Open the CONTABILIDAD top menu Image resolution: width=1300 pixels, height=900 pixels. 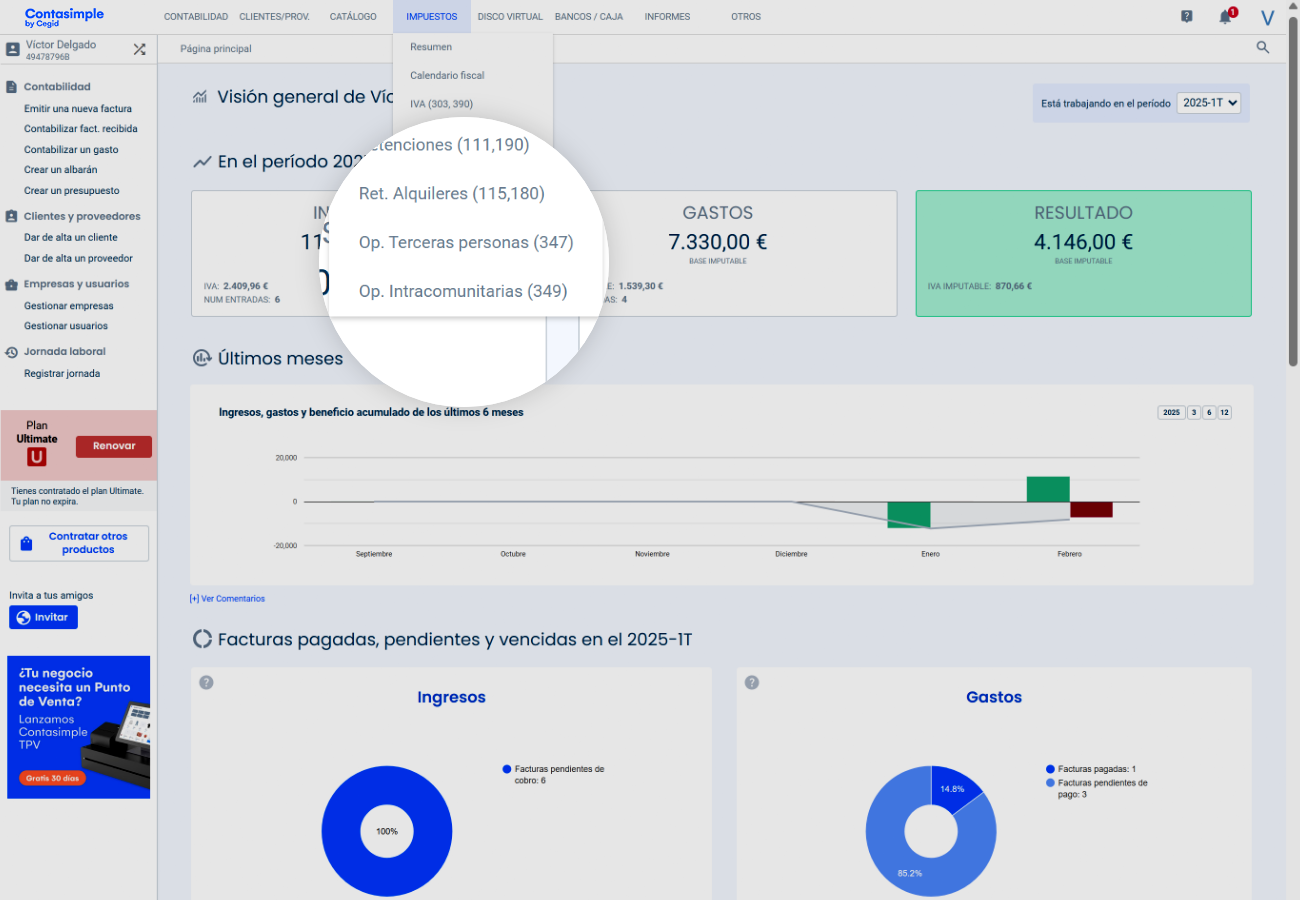(196, 17)
